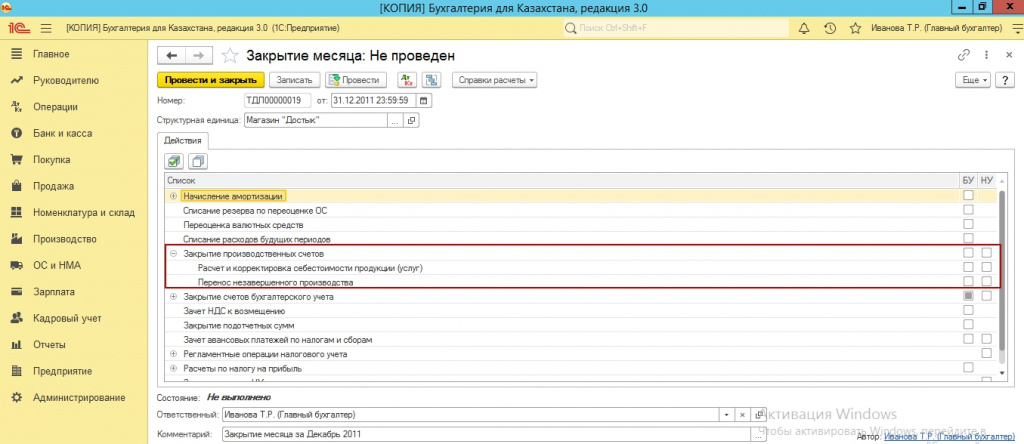Click Провести и закрыть button

pyautogui.click(x=211, y=80)
